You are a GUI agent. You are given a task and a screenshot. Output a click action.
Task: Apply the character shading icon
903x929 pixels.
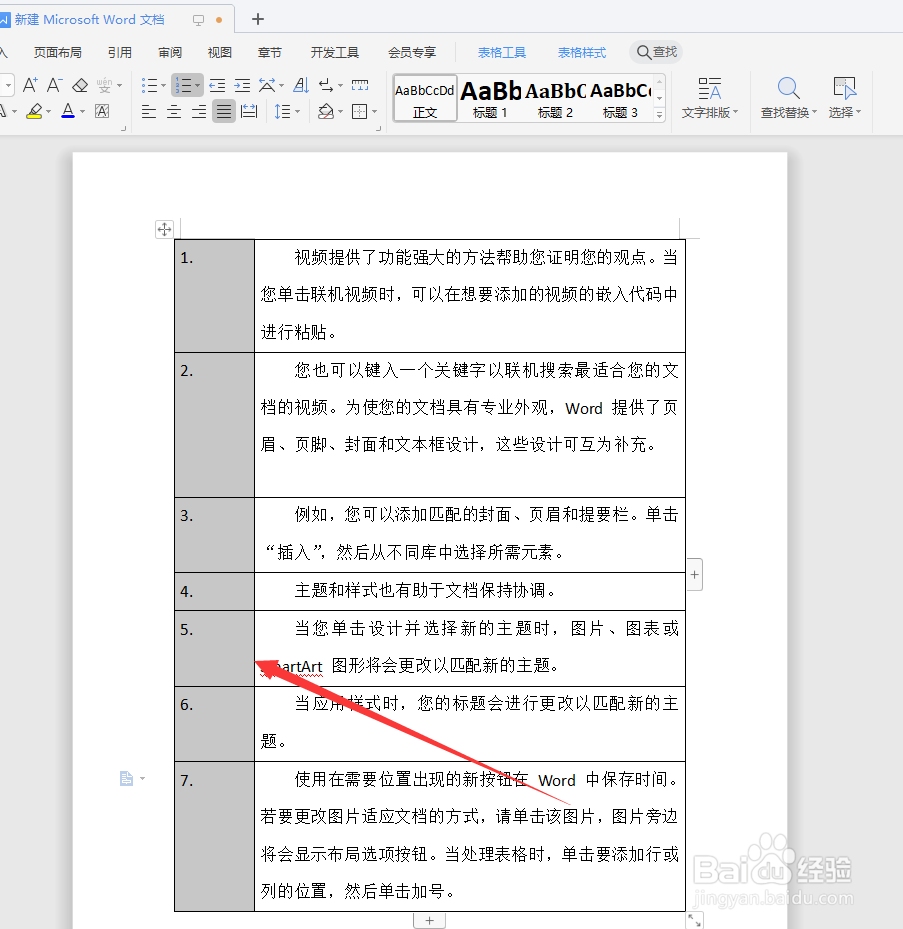[x=103, y=111]
